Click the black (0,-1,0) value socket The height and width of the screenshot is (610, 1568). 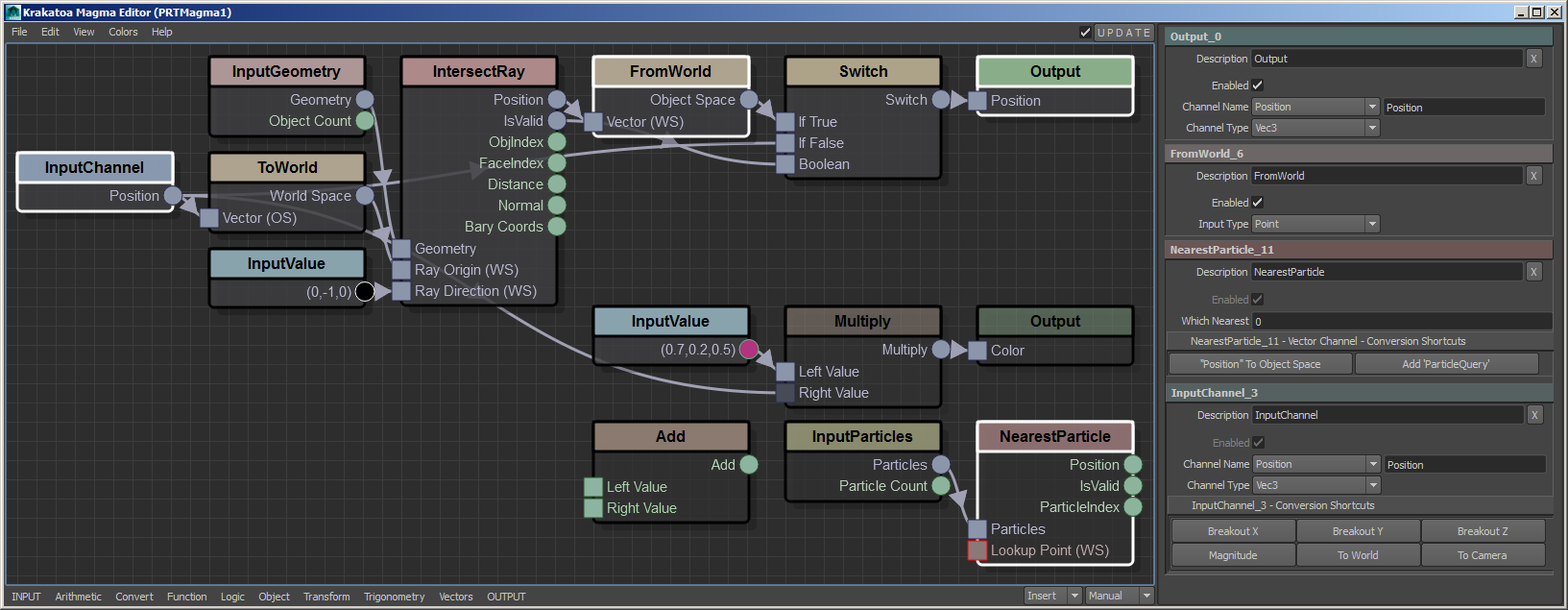[365, 292]
